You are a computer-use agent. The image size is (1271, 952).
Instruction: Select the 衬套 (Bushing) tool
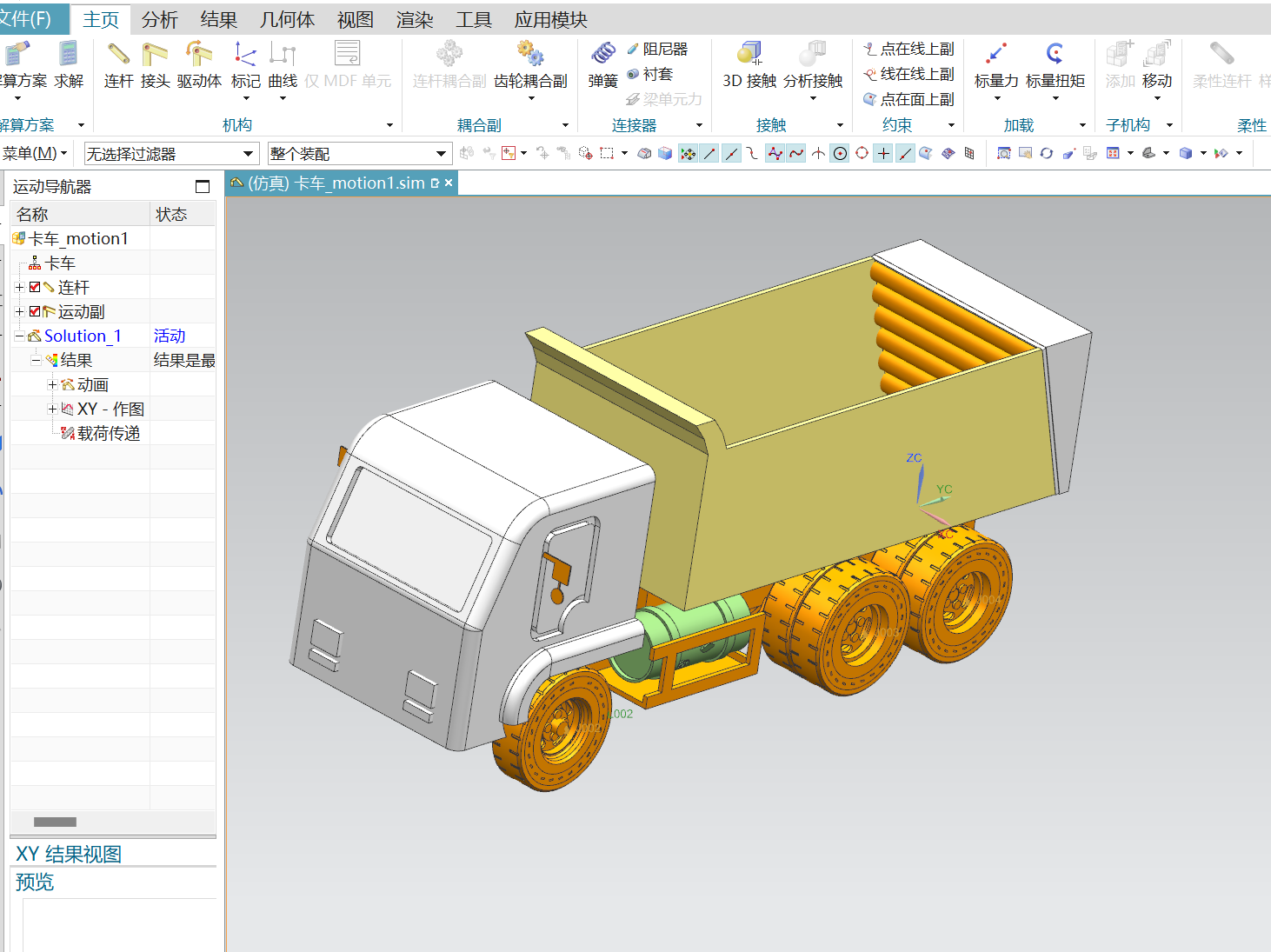click(x=649, y=74)
